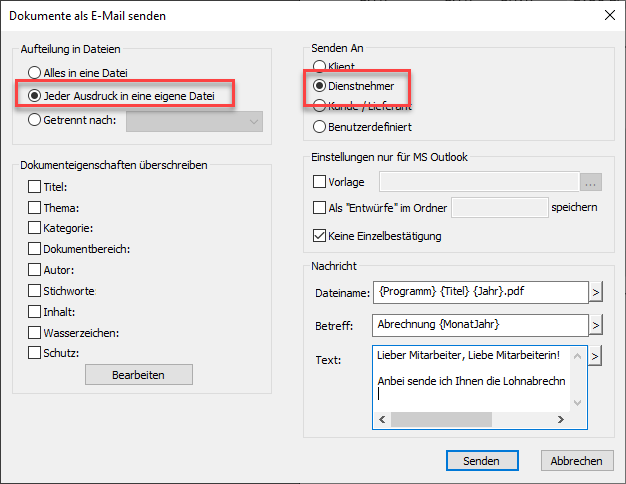Click into the Betreff input field
This screenshot has height=484, width=626.
tap(478, 325)
